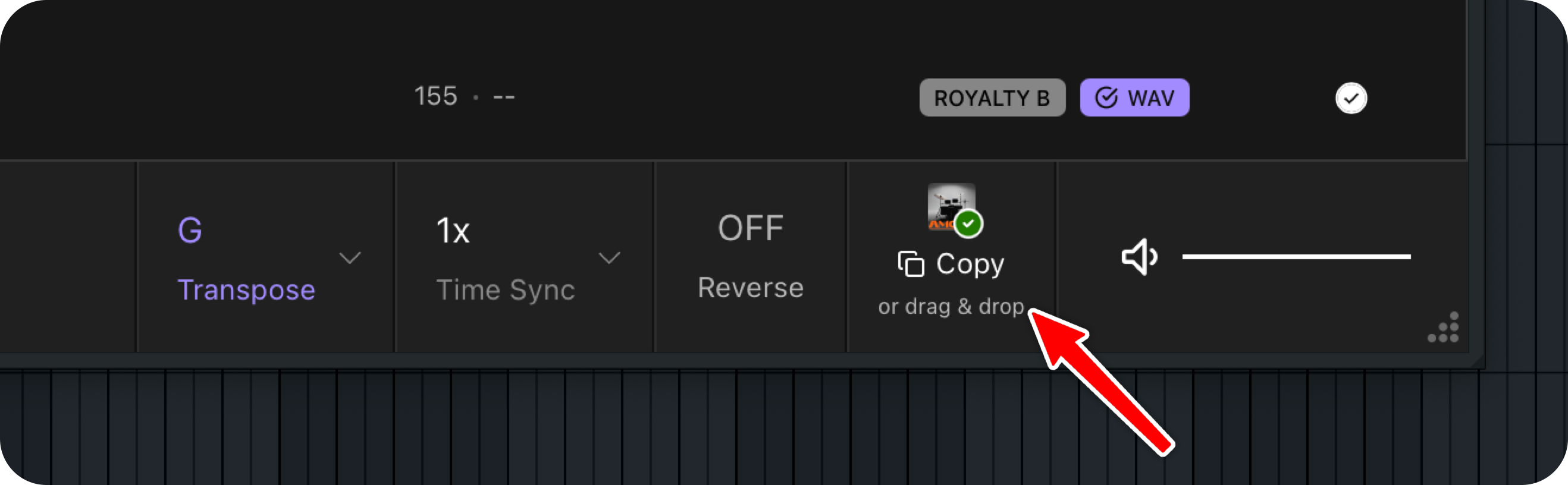The height and width of the screenshot is (485, 1568).
Task: Click the dotted resize grip in the corner
Action: pos(1445,329)
